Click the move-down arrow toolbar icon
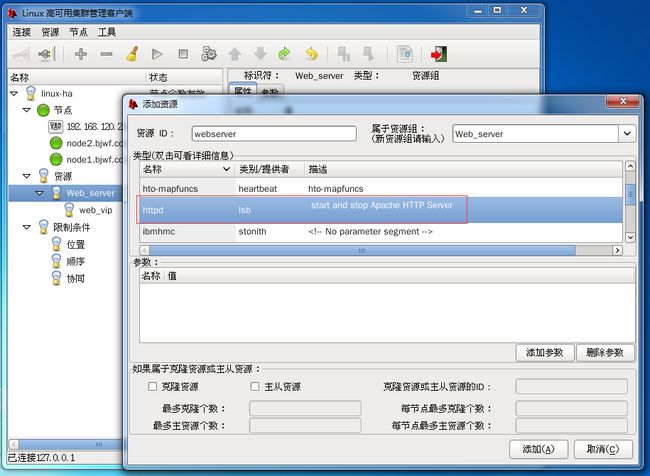This screenshot has width=650, height=476. click(x=260, y=54)
